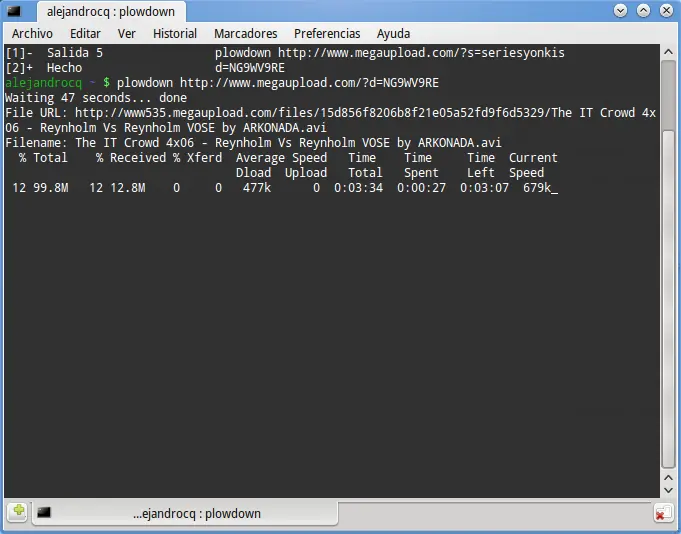Click the '% Received' column header
Screen dimensions: 681x534
point(131,158)
